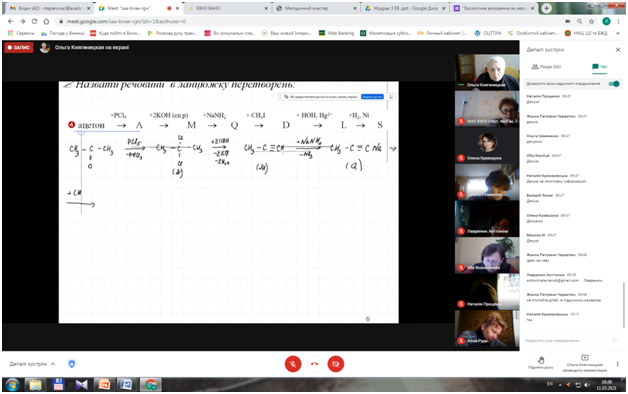The image size is (628, 394).
Task: Open the Сервисы apps bookmark
Action: click(x=21, y=33)
